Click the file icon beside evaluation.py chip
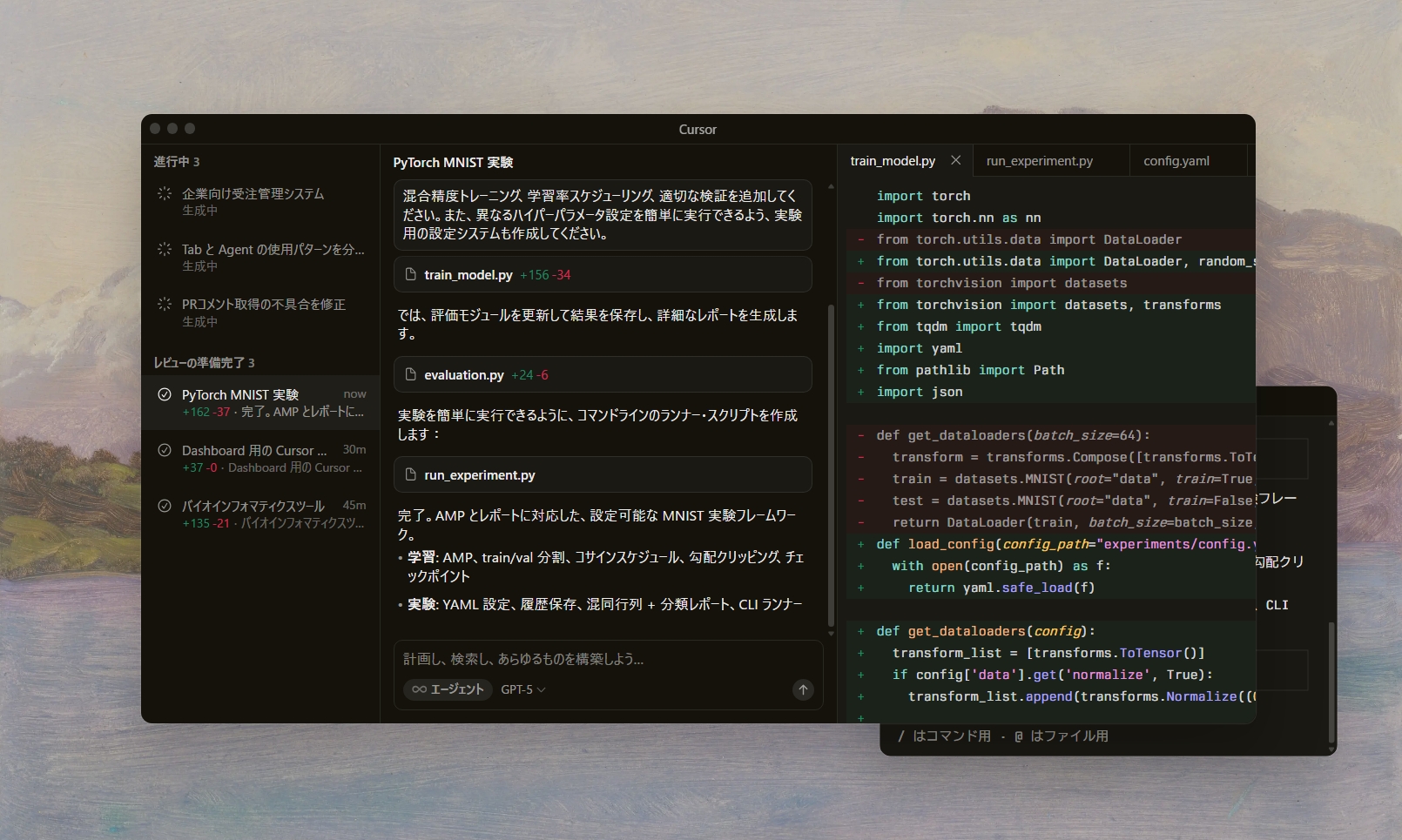The width and height of the screenshot is (1402, 840). point(411,374)
